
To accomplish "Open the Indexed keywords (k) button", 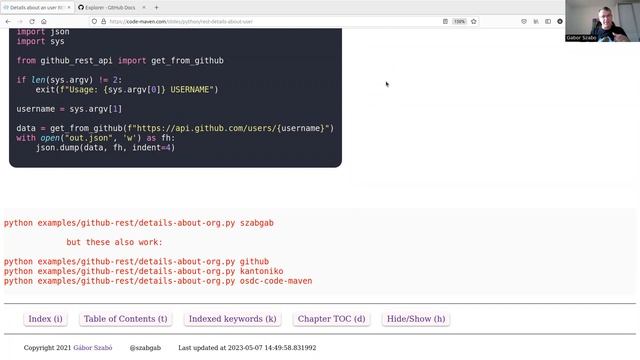I will click(x=233, y=319).
